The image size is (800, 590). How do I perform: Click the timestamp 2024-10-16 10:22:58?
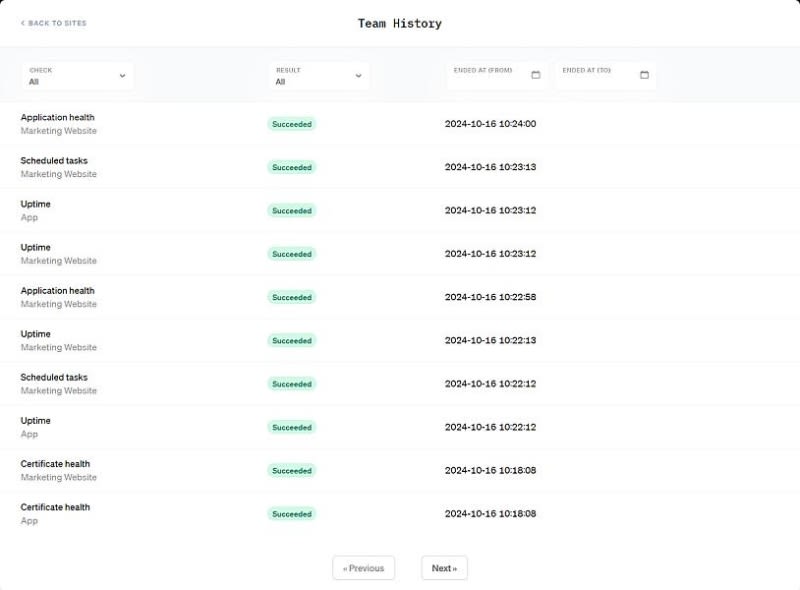(490, 297)
